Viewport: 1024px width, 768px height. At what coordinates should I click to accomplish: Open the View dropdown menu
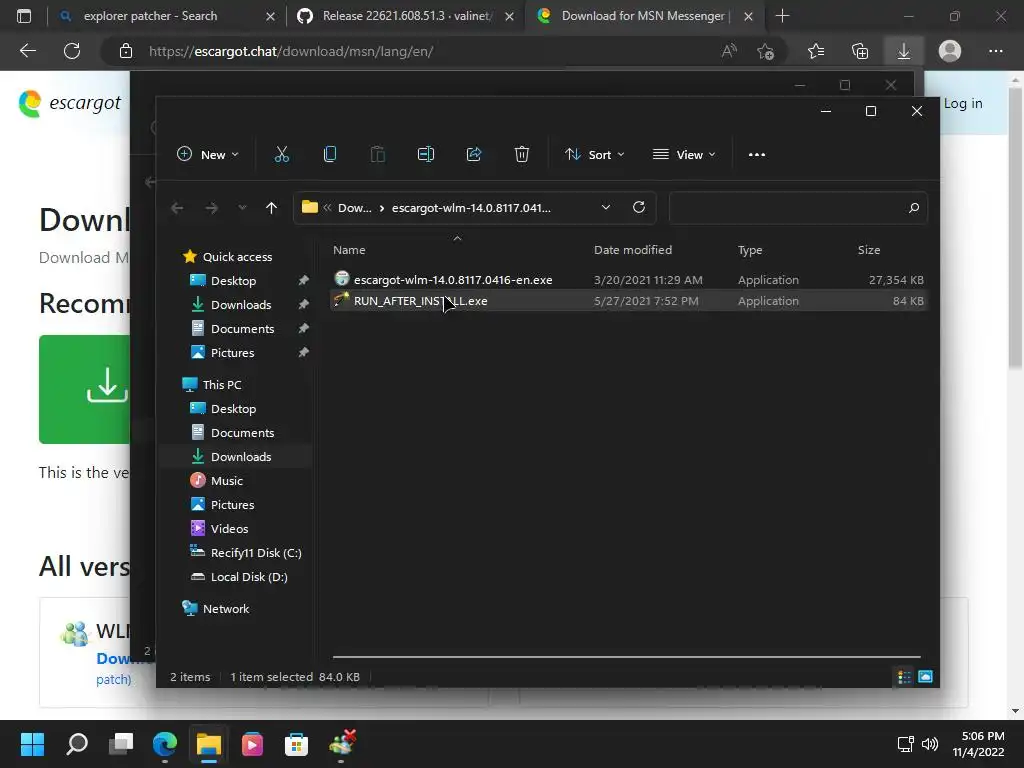coord(684,155)
